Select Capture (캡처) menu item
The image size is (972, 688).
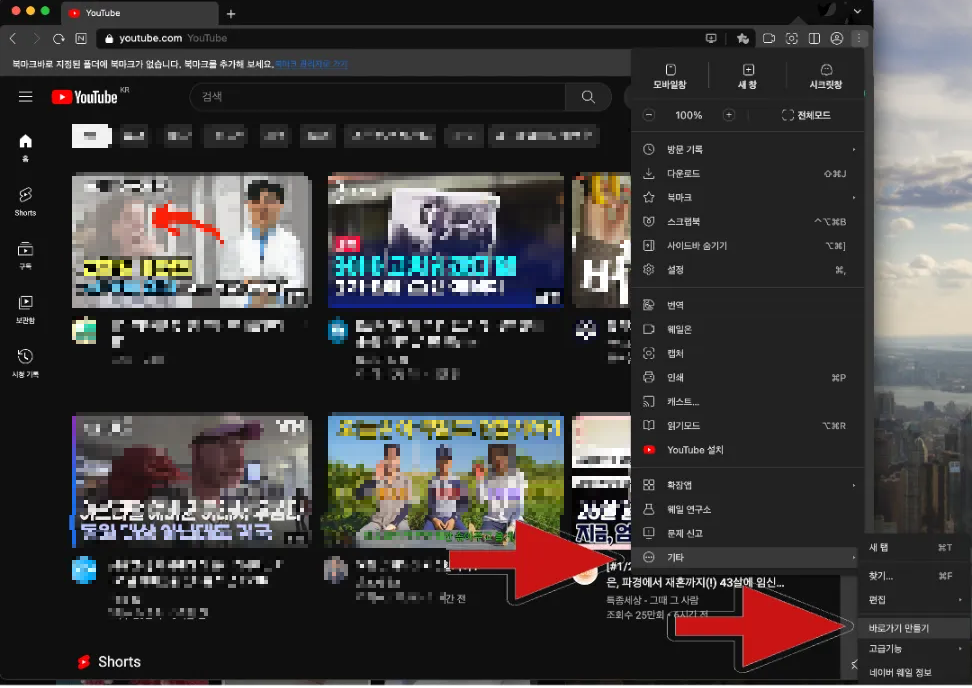(x=748, y=354)
